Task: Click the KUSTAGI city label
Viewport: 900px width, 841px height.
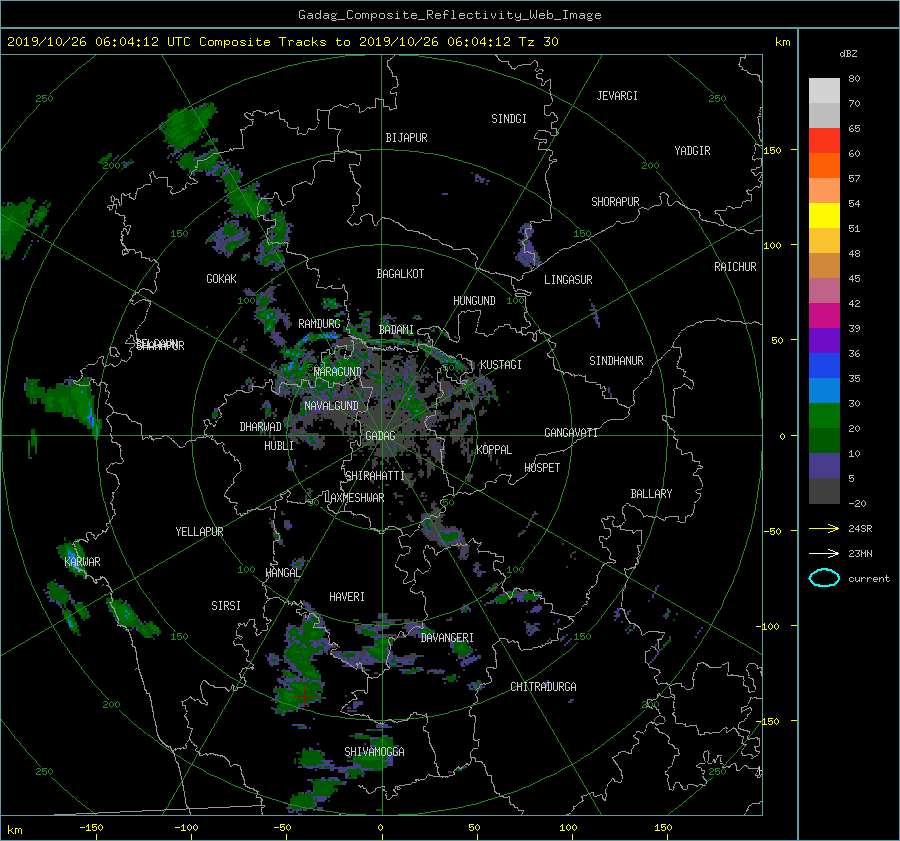Action: pyautogui.click(x=501, y=365)
